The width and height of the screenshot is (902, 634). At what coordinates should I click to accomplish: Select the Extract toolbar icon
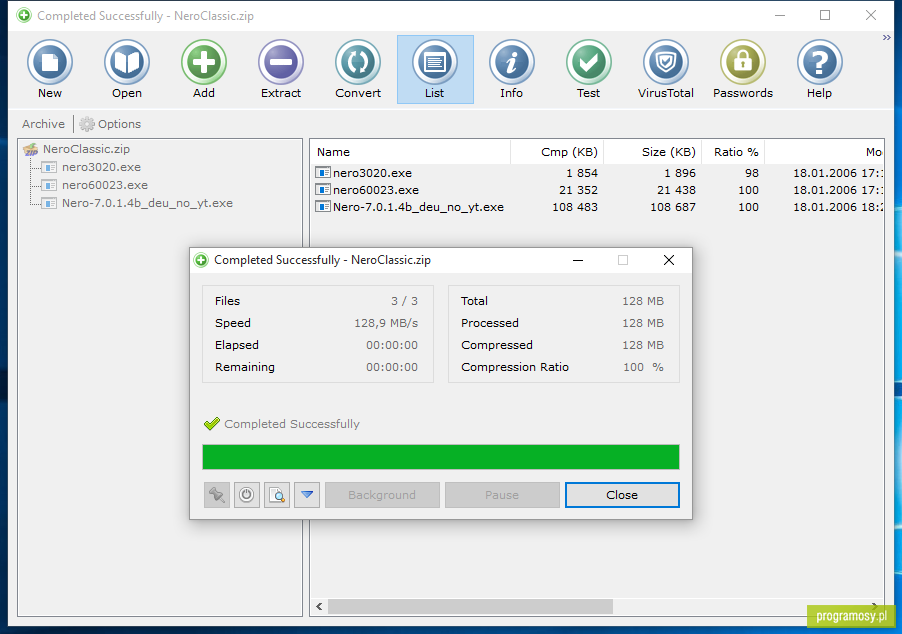281,62
